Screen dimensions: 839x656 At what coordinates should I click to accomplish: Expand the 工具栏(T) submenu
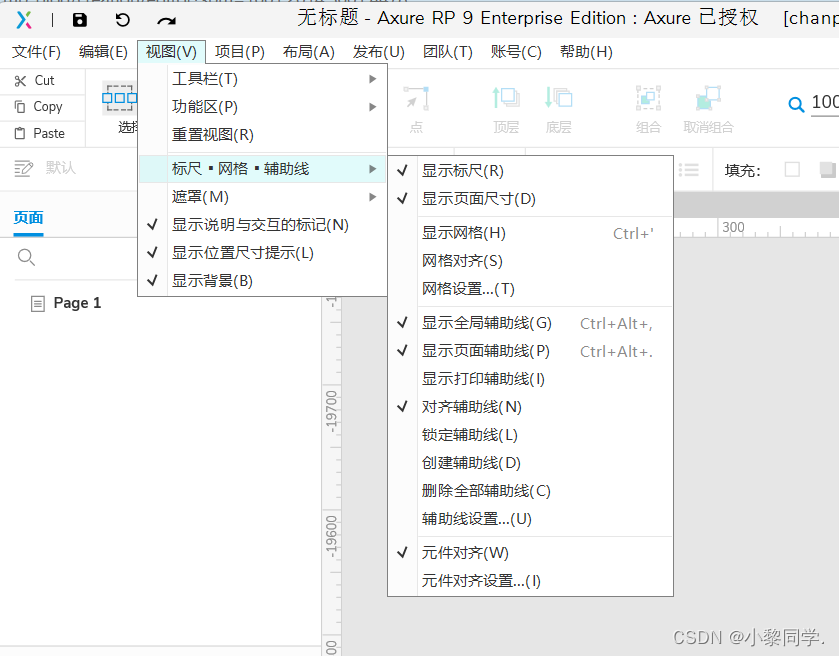[262, 79]
